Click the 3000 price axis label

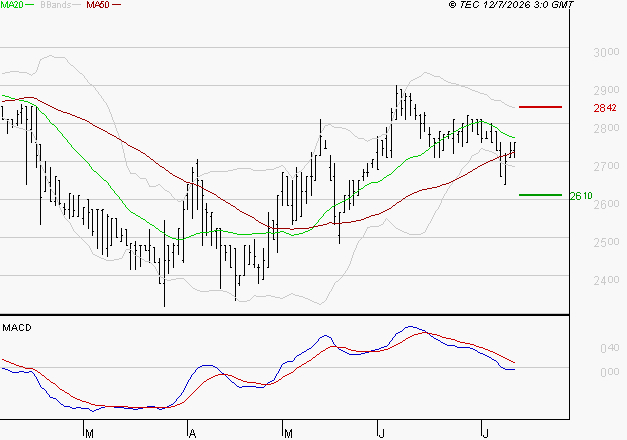click(x=606, y=52)
